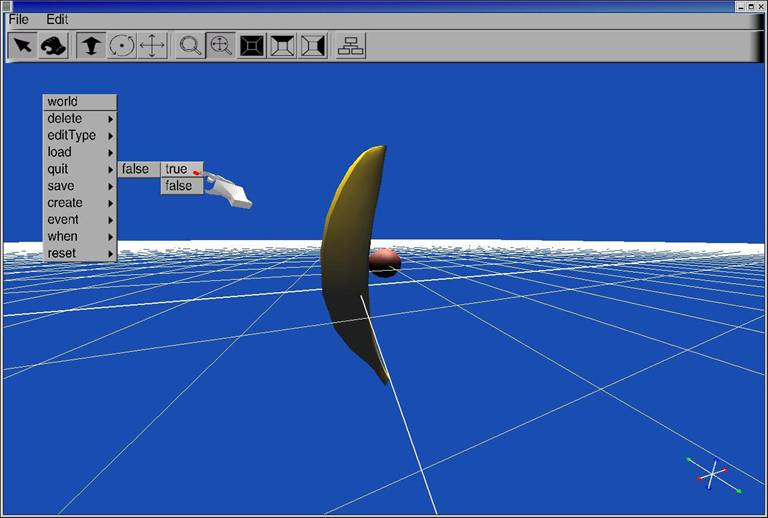Click false item directly beside quit
The height and width of the screenshot is (518, 768).
click(139, 169)
